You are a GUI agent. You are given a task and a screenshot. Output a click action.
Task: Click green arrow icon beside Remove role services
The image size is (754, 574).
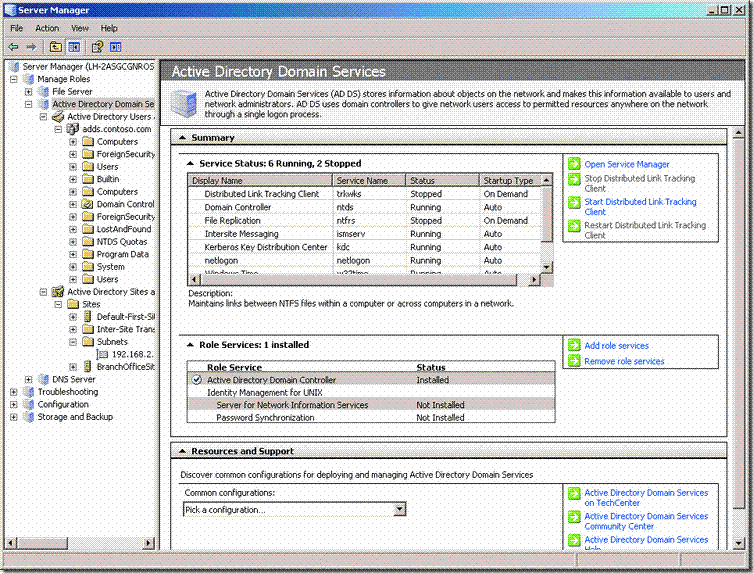(574, 360)
